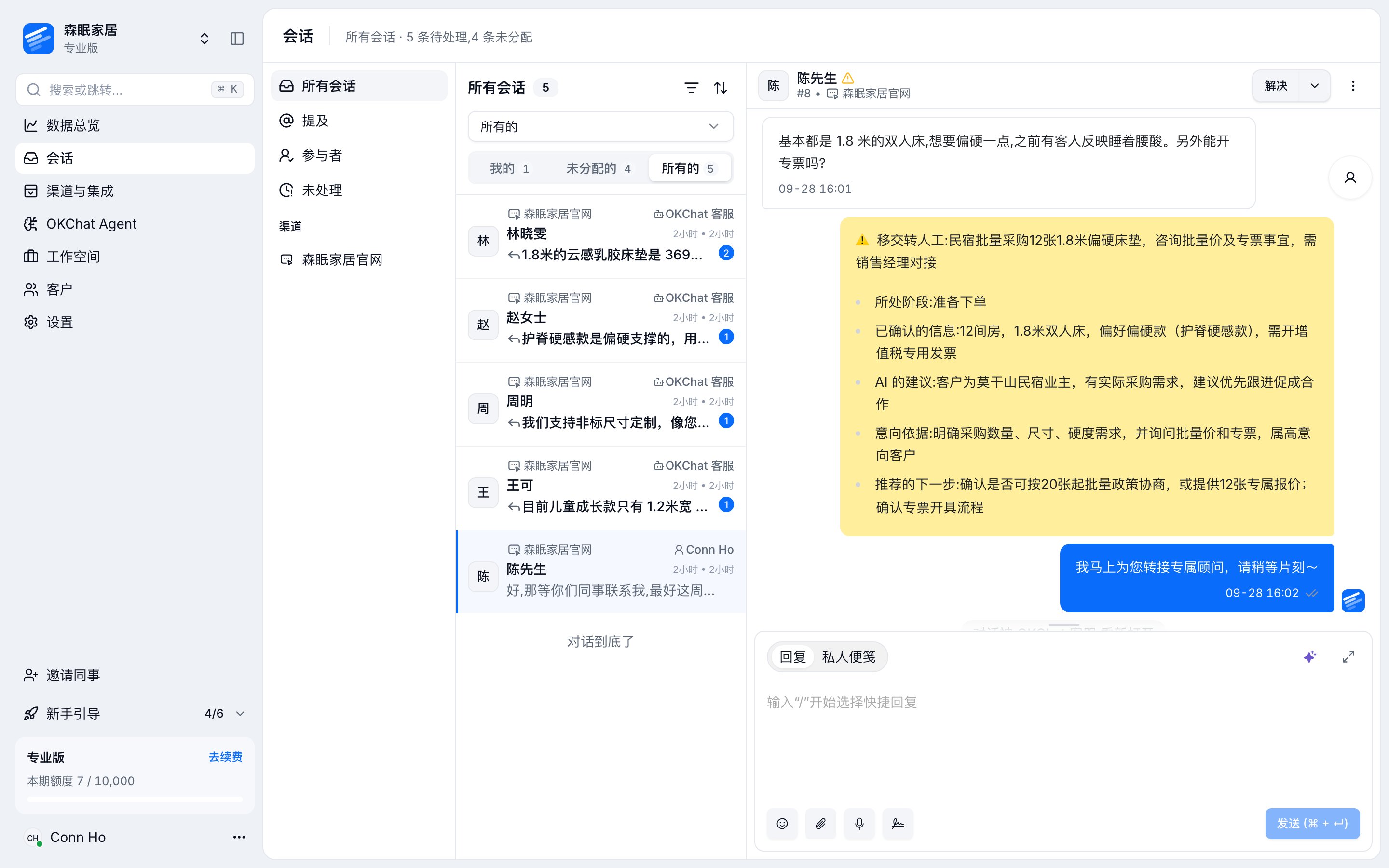Select 提及 mentions folder

coord(359,121)
